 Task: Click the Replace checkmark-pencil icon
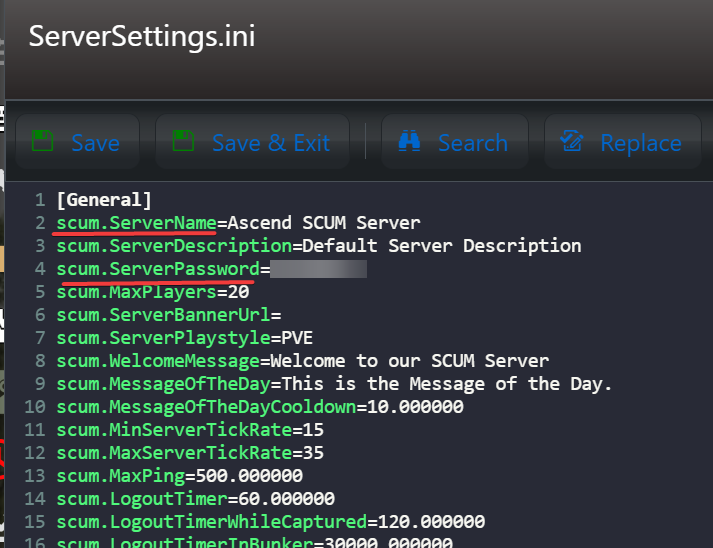[x=572, y=141]
